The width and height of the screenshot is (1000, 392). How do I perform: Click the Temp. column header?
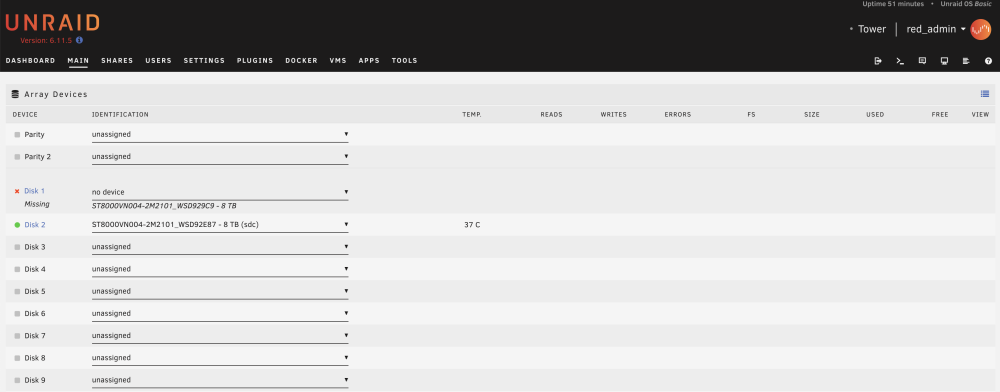tap(472, 115)
